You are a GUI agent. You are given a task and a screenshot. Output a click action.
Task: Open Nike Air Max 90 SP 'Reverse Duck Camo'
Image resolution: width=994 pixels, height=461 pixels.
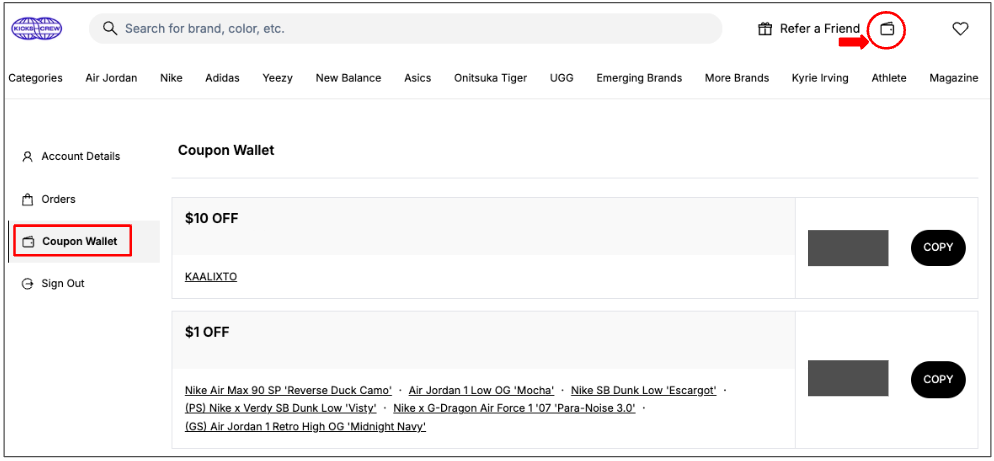point(288,391)
